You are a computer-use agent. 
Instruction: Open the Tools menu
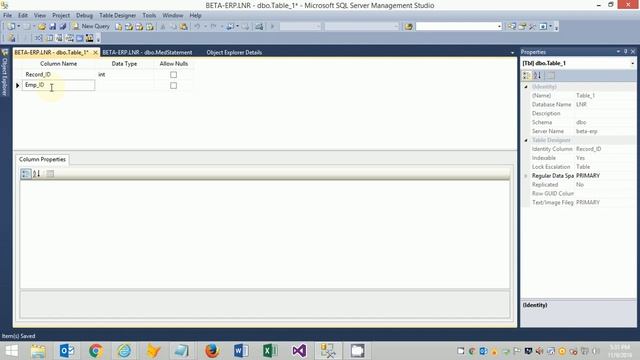(x=149, y=16)
